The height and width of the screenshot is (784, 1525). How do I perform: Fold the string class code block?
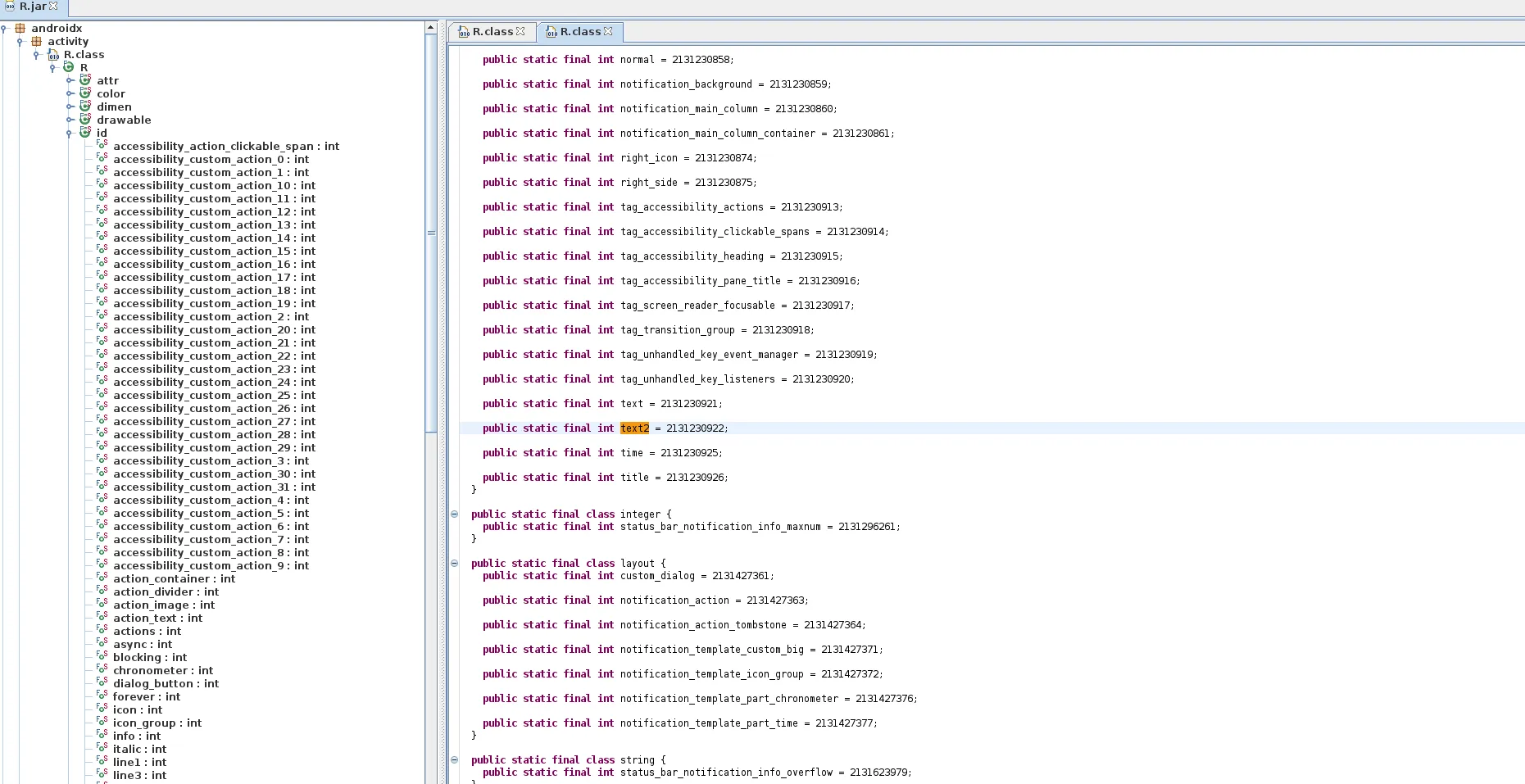(x=454, y=760)
